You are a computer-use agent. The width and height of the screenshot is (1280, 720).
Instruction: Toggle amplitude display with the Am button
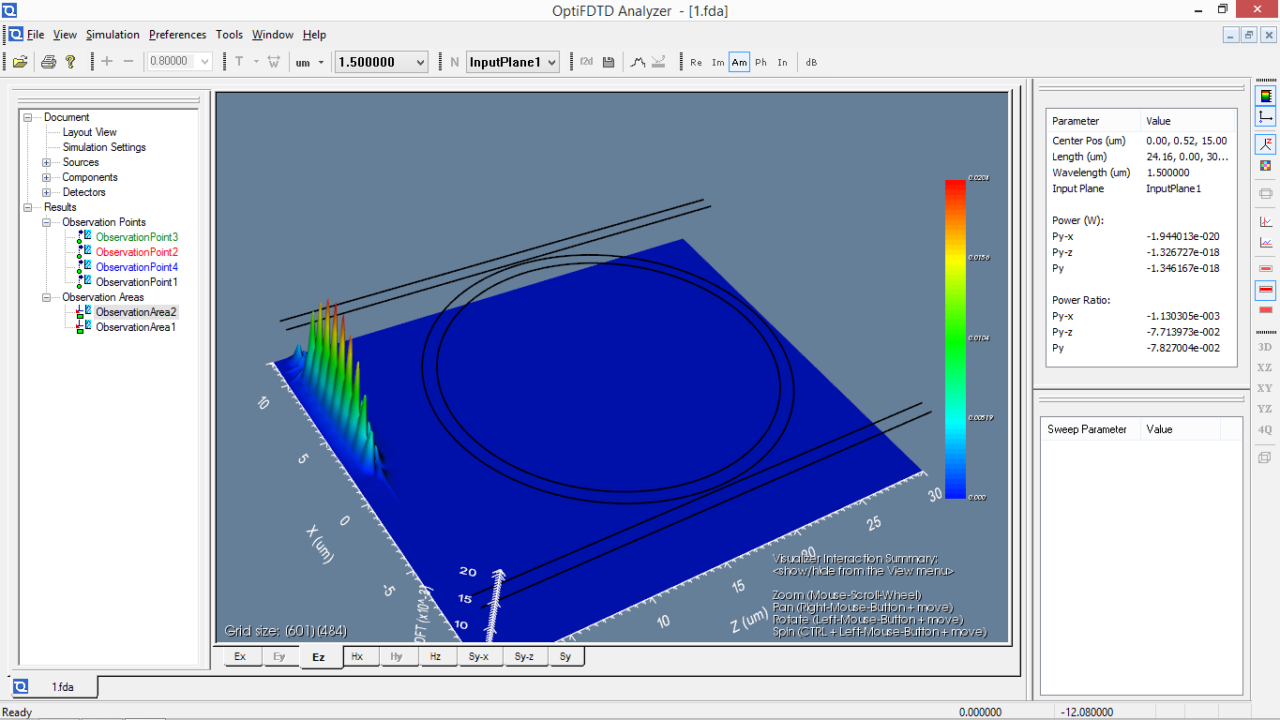(739, 61)
